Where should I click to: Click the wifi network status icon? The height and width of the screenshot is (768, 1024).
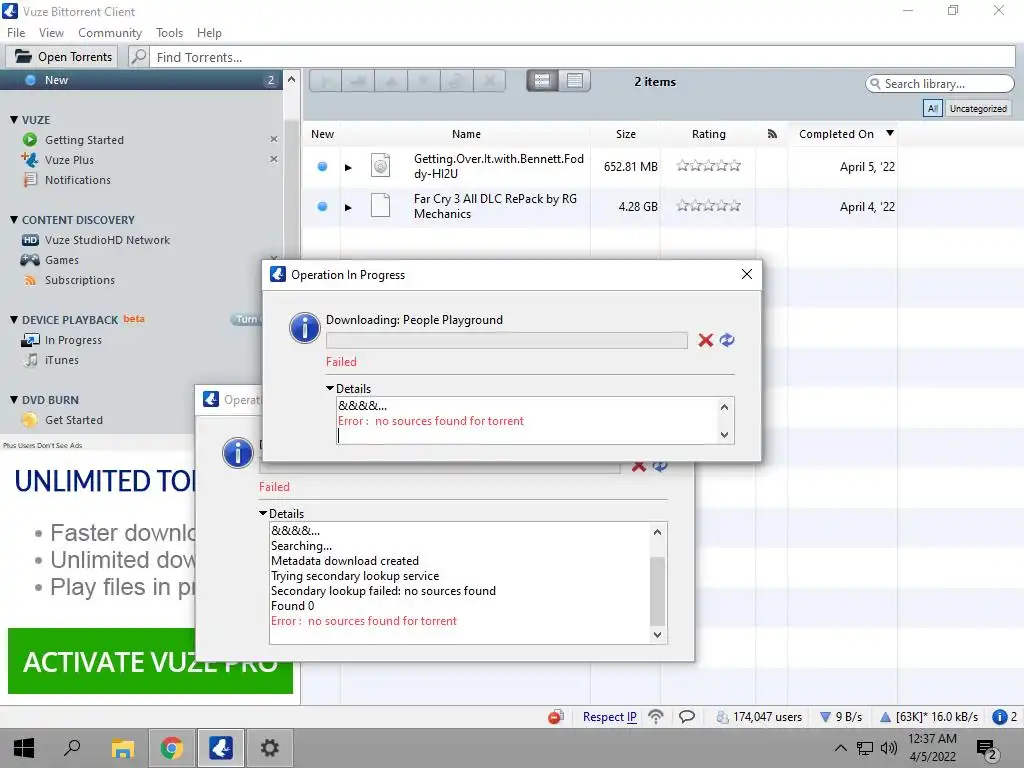click(x=656, y=717)
